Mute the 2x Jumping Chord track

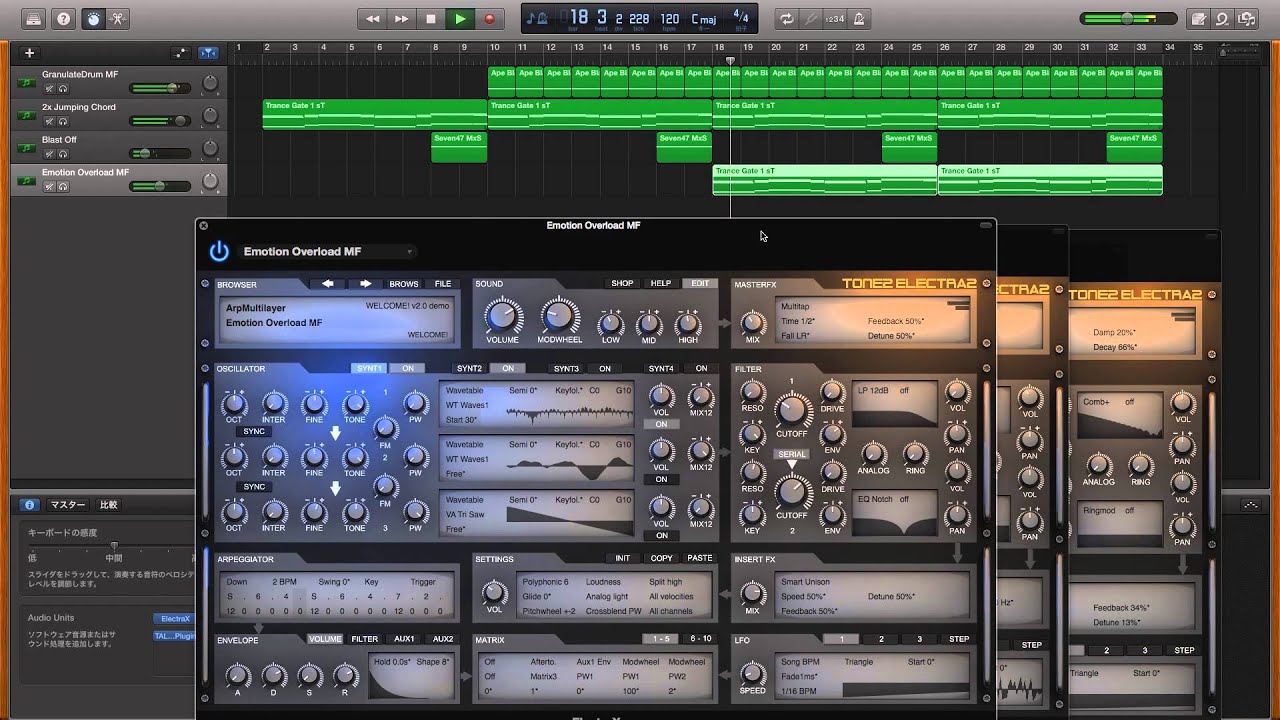coord(49,122)
